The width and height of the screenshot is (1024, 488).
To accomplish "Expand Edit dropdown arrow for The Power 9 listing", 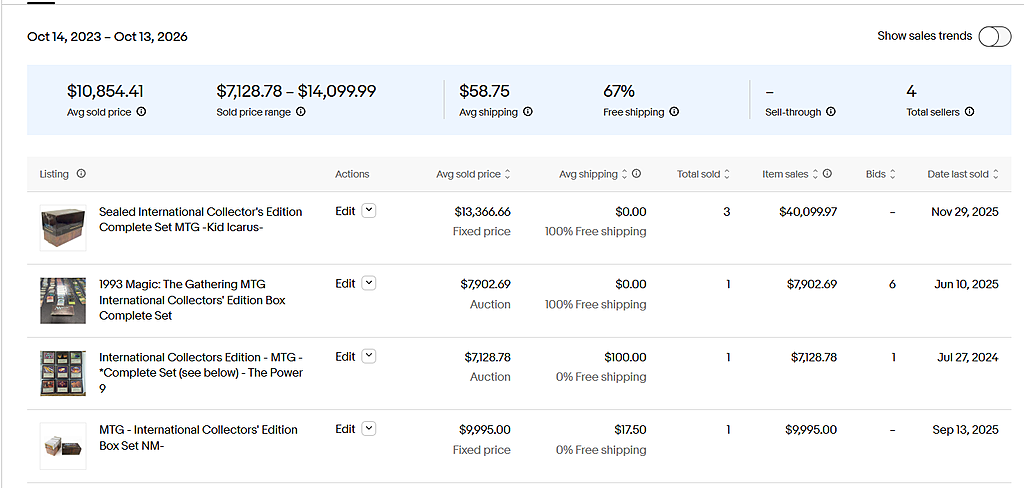I will point(369,357).
